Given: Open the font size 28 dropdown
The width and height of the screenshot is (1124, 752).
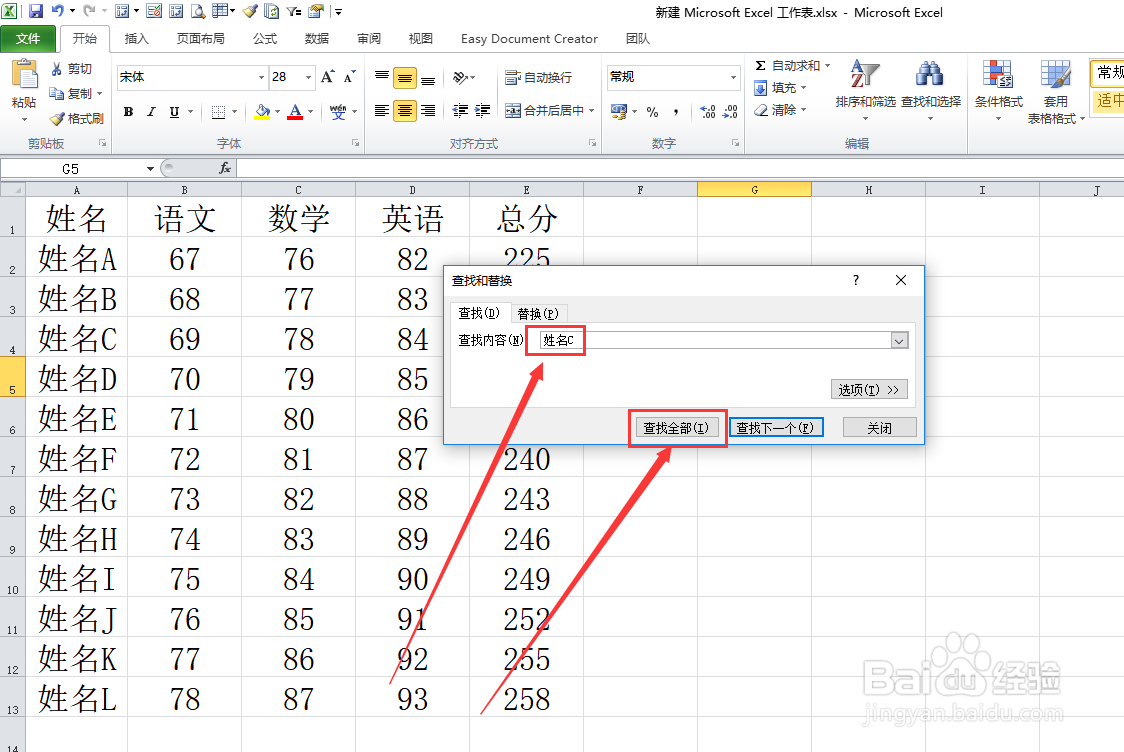Looking at the screenshot, I should click(x=308, y=77).
